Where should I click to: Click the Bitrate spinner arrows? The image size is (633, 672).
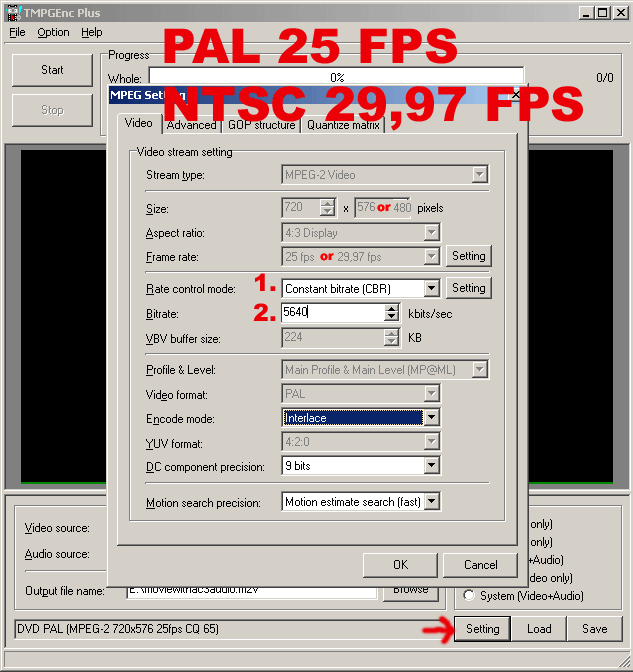(391, 313)
